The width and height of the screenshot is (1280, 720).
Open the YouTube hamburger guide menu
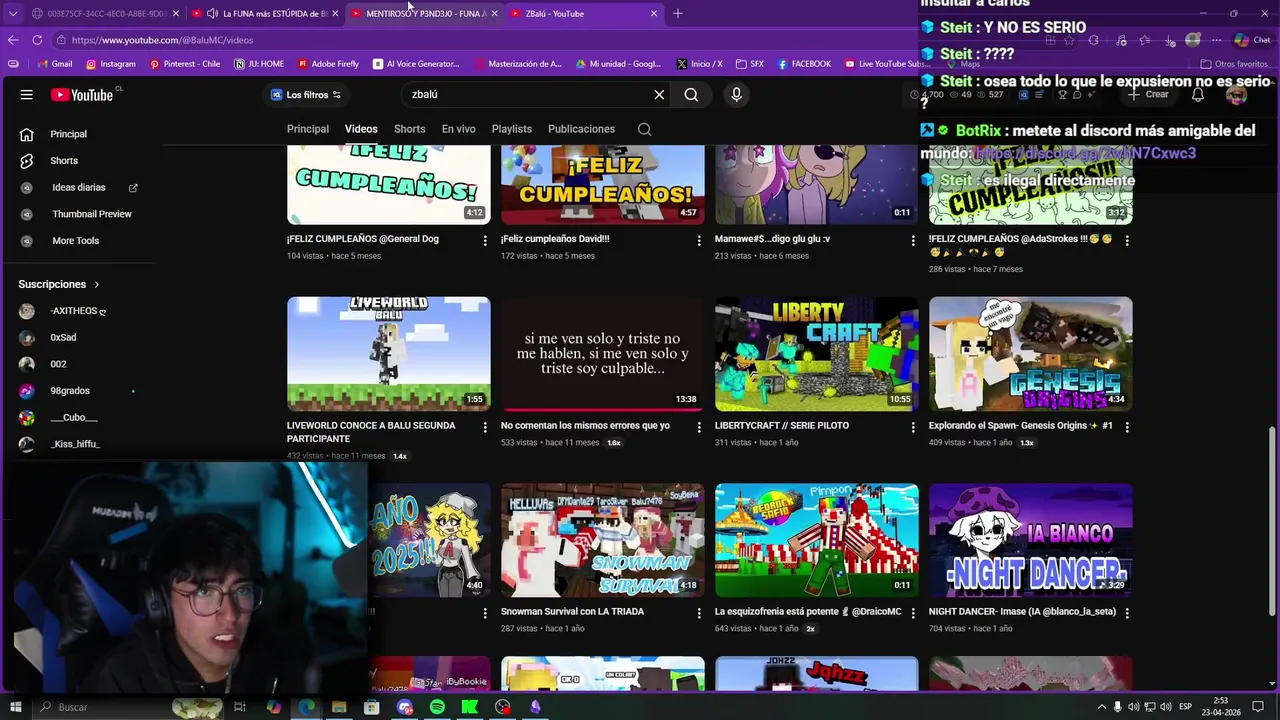coord(27,95)
